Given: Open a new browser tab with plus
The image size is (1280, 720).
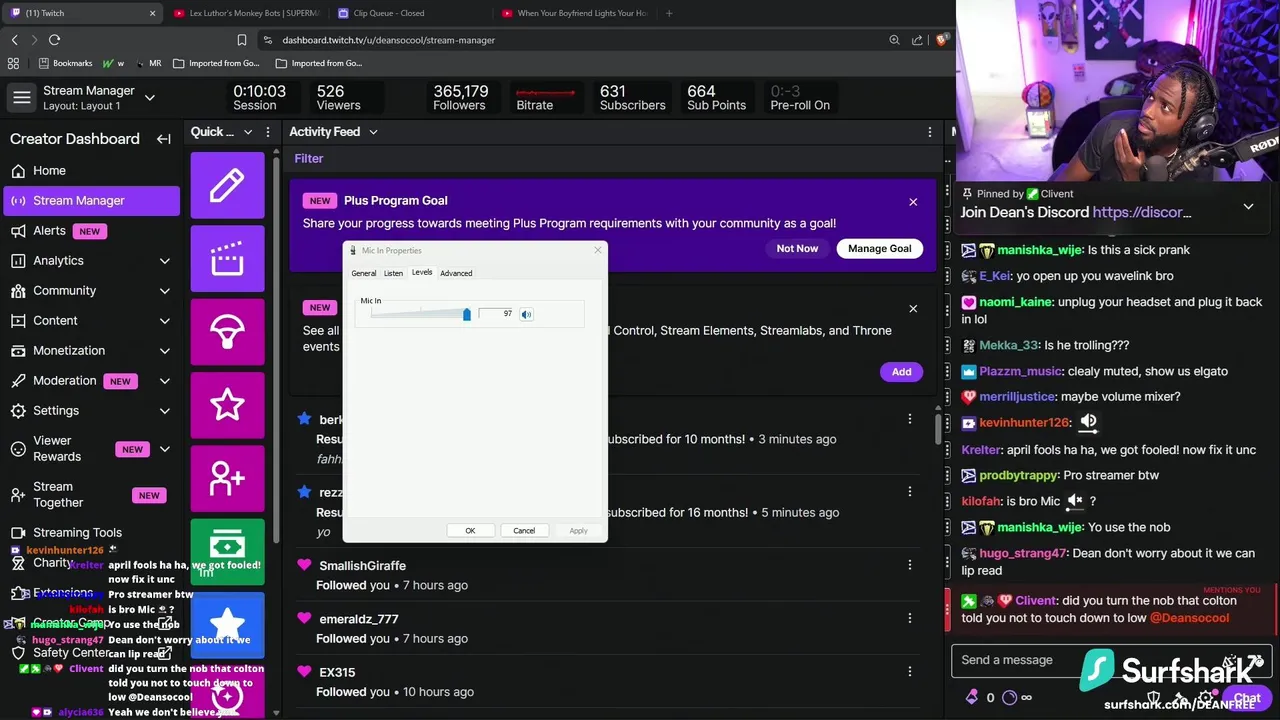Looking at the screenshot, I should tap(669, 13).
